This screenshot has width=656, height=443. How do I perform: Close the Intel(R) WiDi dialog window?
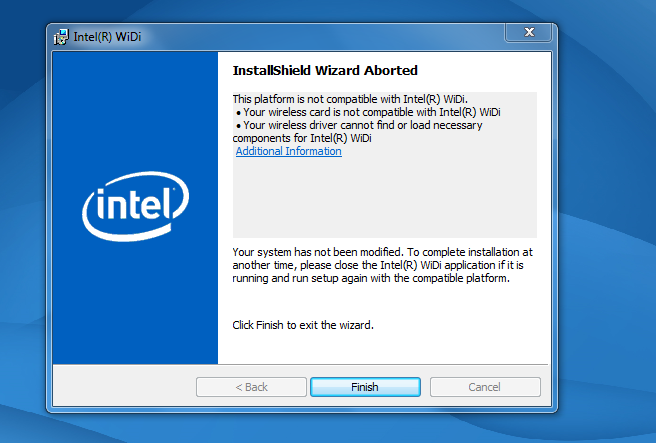(529, 32)
